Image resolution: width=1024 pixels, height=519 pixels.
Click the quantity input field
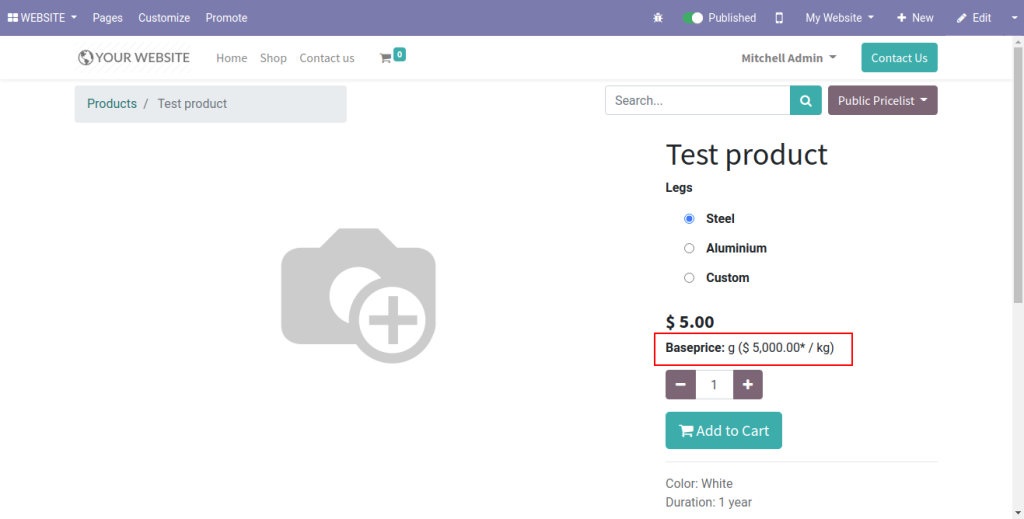tap(714, 385)
